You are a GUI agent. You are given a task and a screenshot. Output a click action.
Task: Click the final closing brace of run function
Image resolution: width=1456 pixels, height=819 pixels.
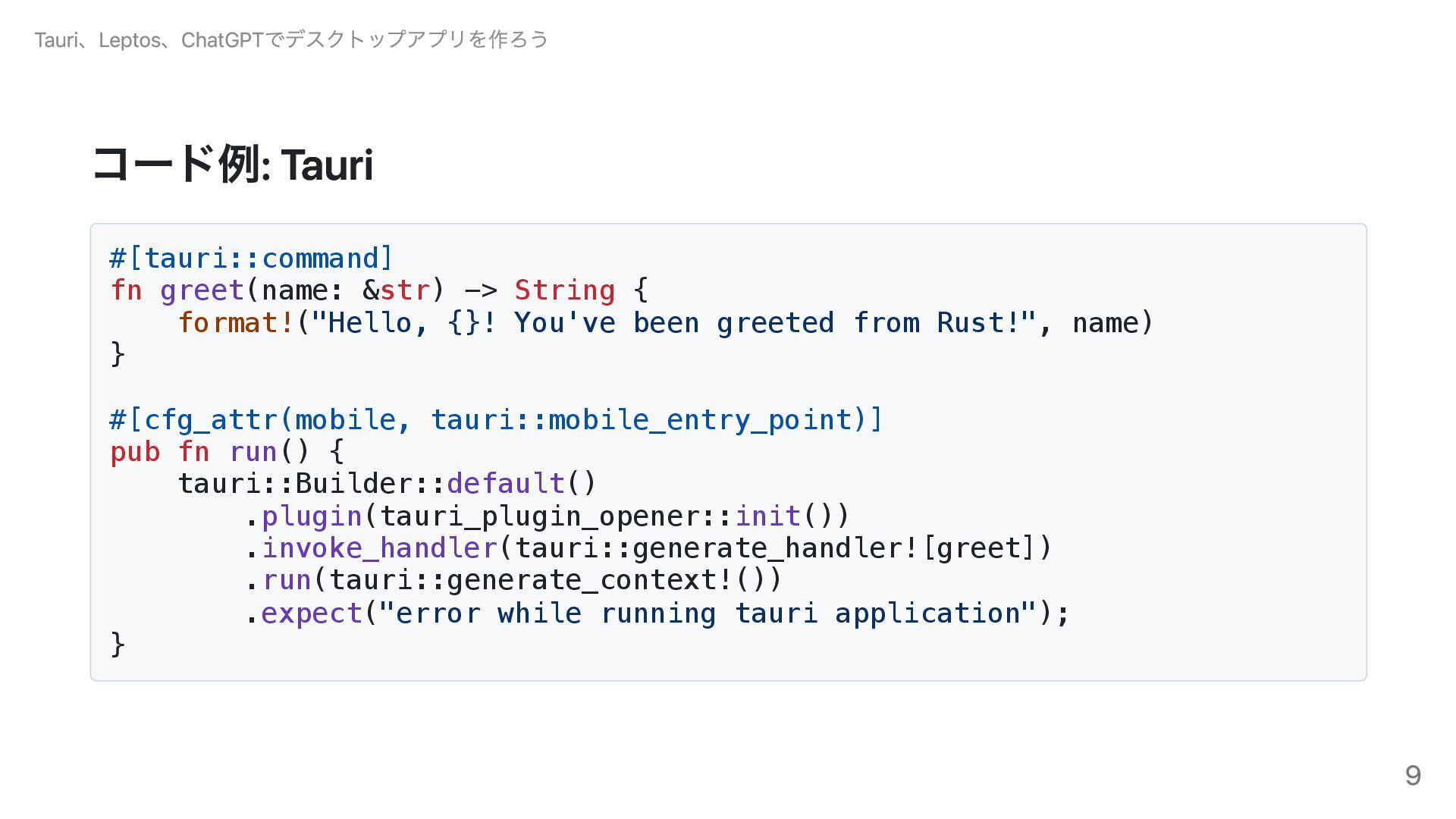pos(118,645)
